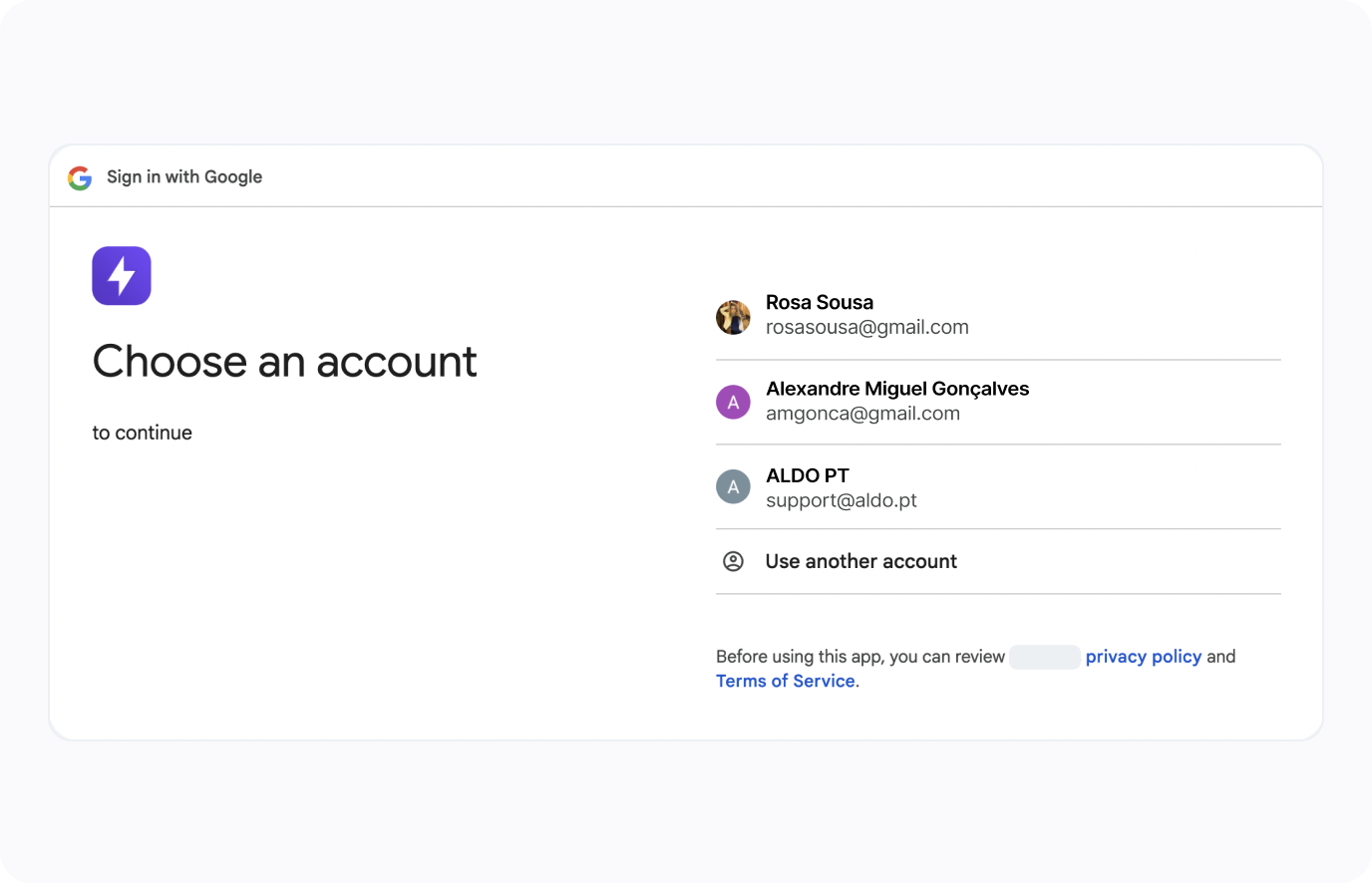Click the 'Before using this app' notice text
Screen dimensions: 1372x883
pos(859,656)
